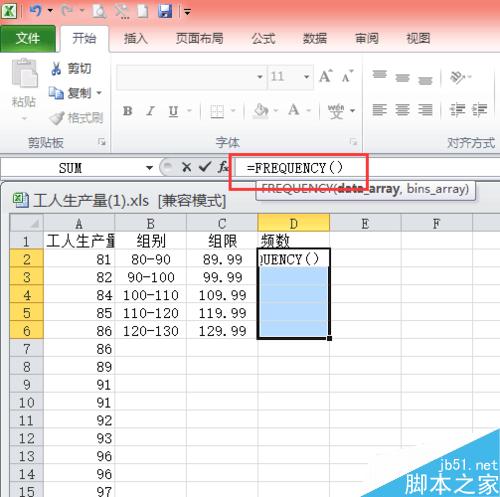Open the Paste options dropdown arrow

(x=24, y=118)
